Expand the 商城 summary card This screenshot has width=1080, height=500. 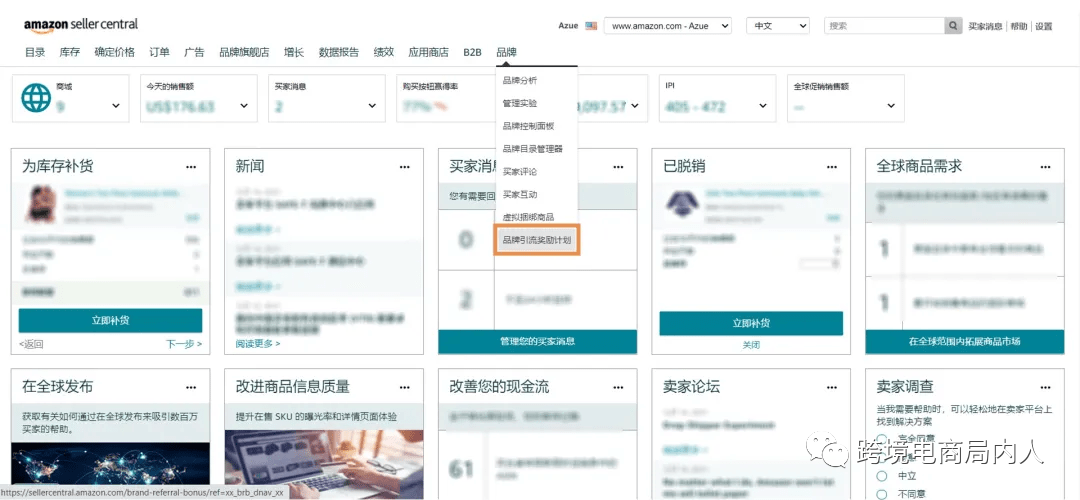116,106
